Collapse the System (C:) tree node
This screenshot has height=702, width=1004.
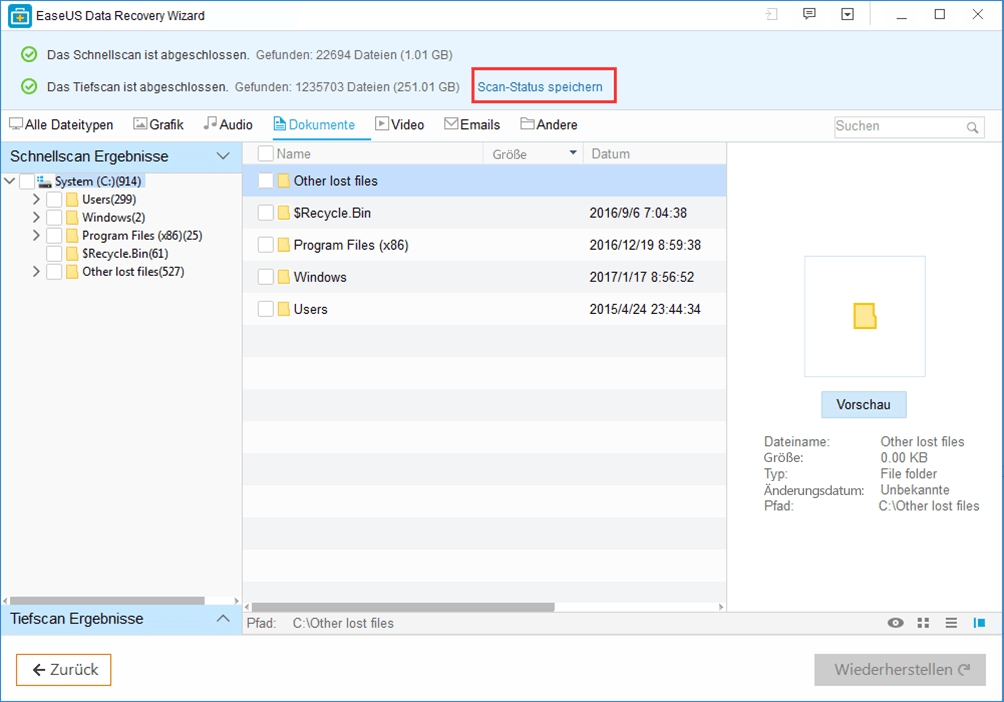pos(10,181)
